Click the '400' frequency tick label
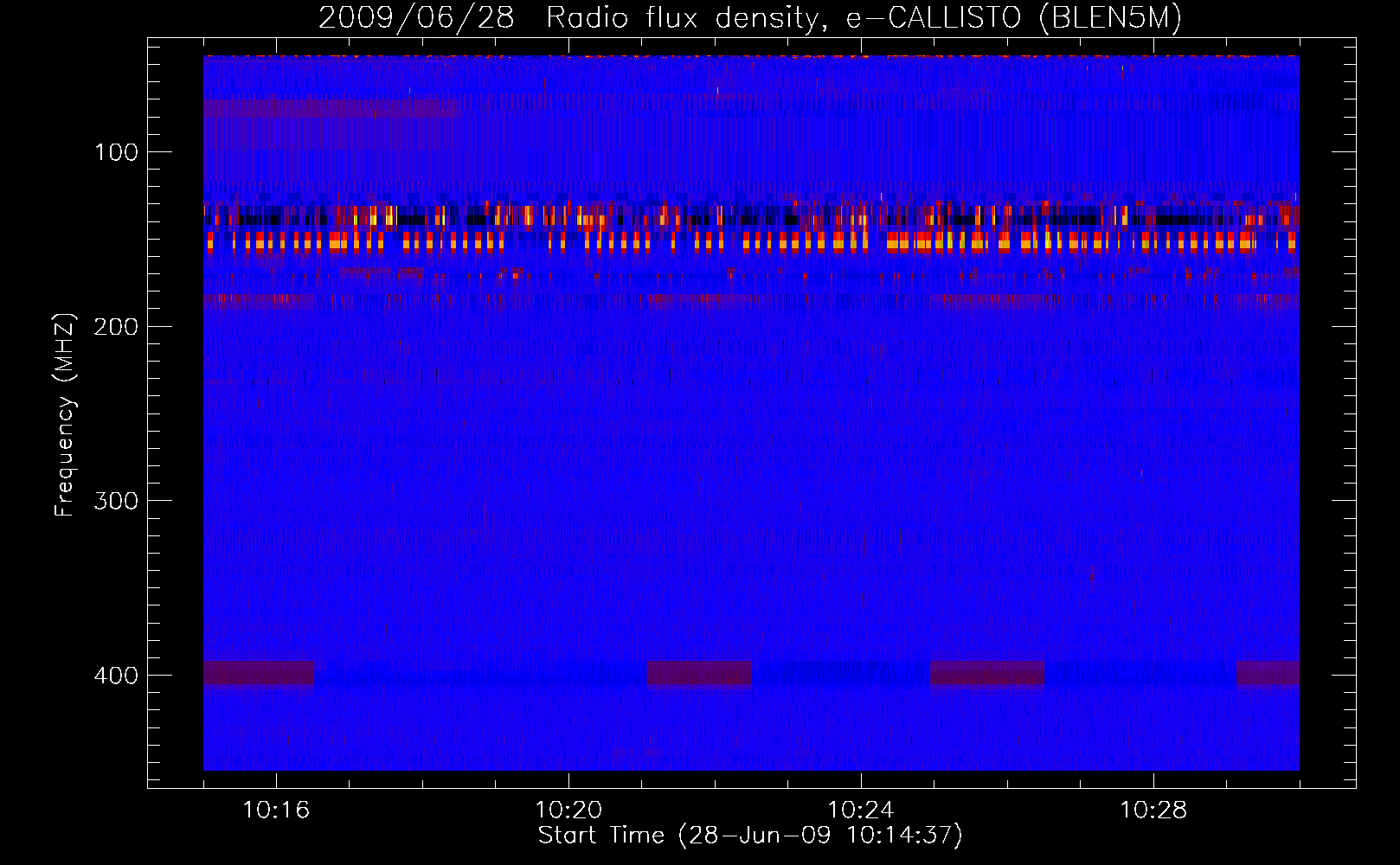Screen dimensions: 1400x865 pos(116,676)
